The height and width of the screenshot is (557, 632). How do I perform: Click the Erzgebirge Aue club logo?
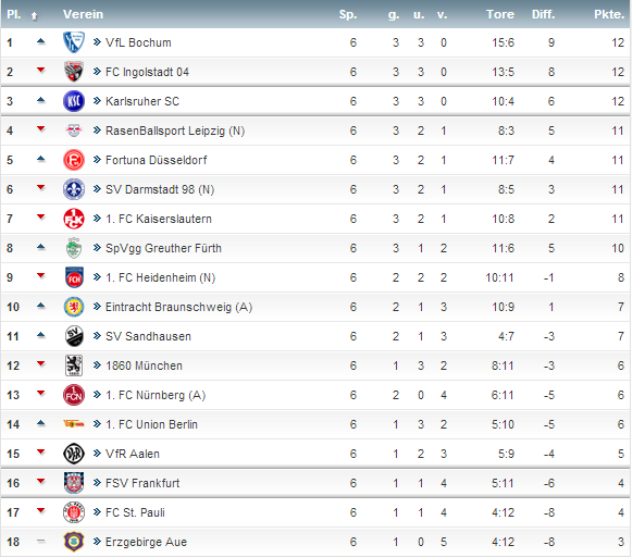(74, 542)
